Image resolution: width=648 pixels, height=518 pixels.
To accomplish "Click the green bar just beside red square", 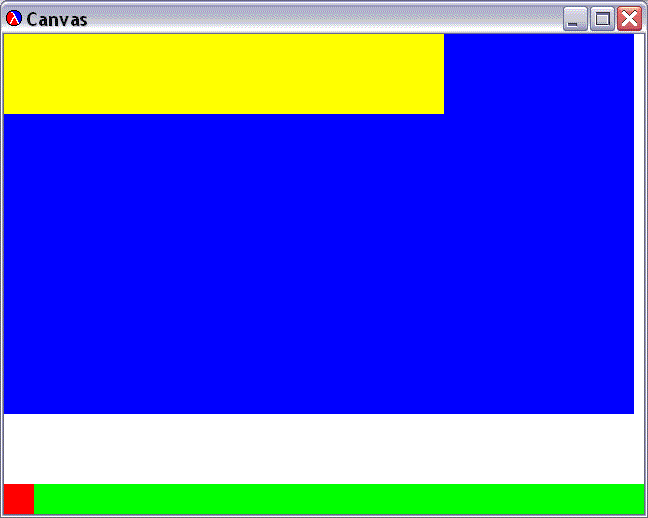I will (x=42, y=499).
